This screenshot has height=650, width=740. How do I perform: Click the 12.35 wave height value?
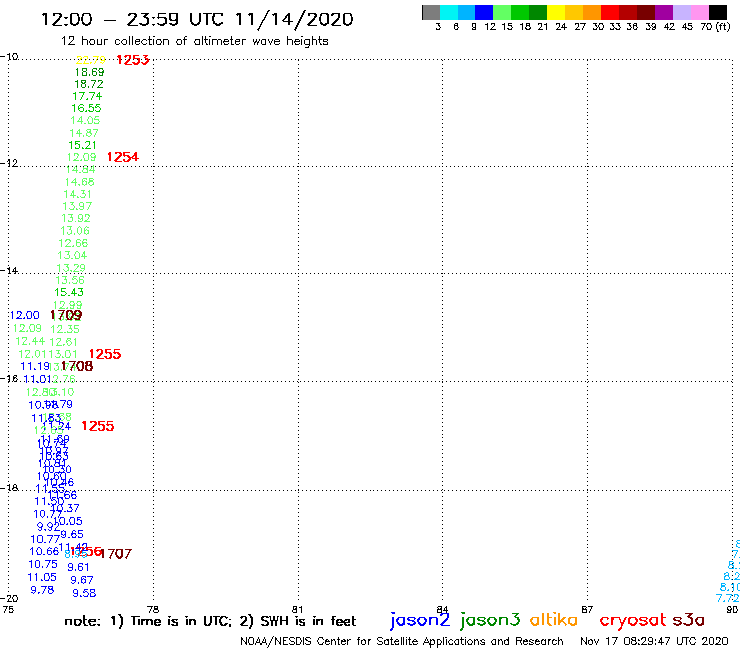(65, 329)
